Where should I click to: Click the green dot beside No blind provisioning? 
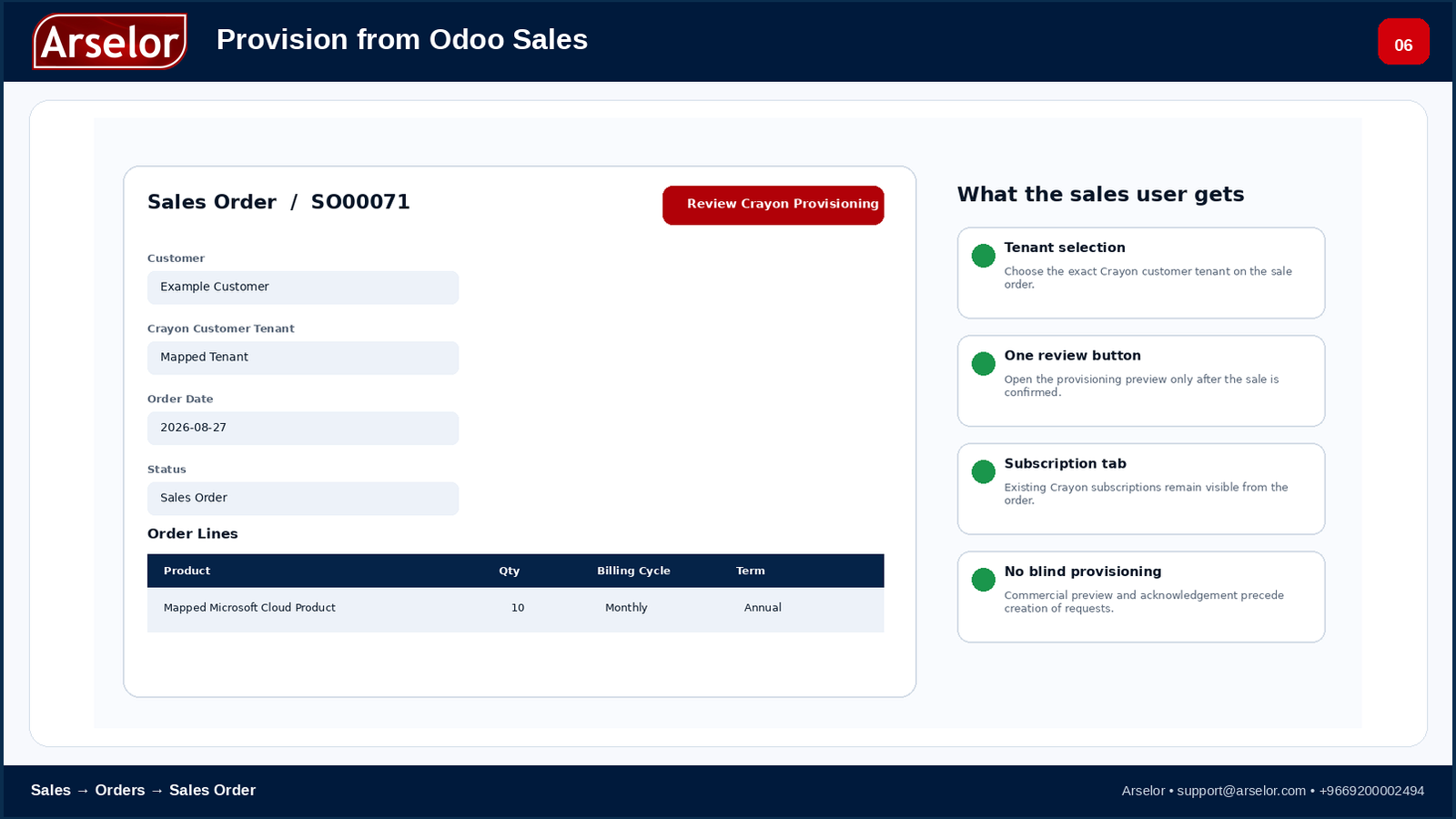coord(983,580)
